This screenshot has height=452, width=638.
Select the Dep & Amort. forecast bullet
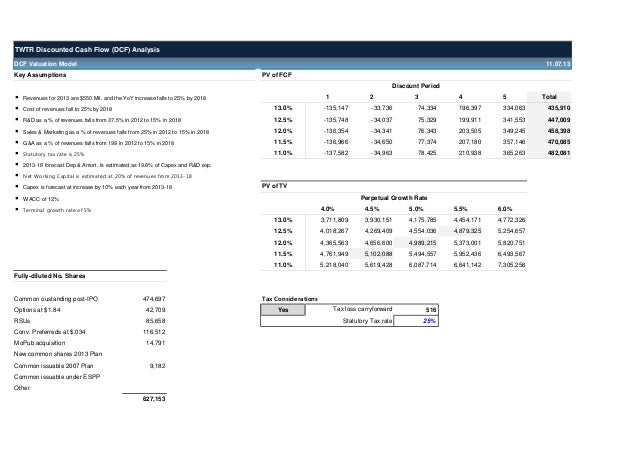point(117,165)
